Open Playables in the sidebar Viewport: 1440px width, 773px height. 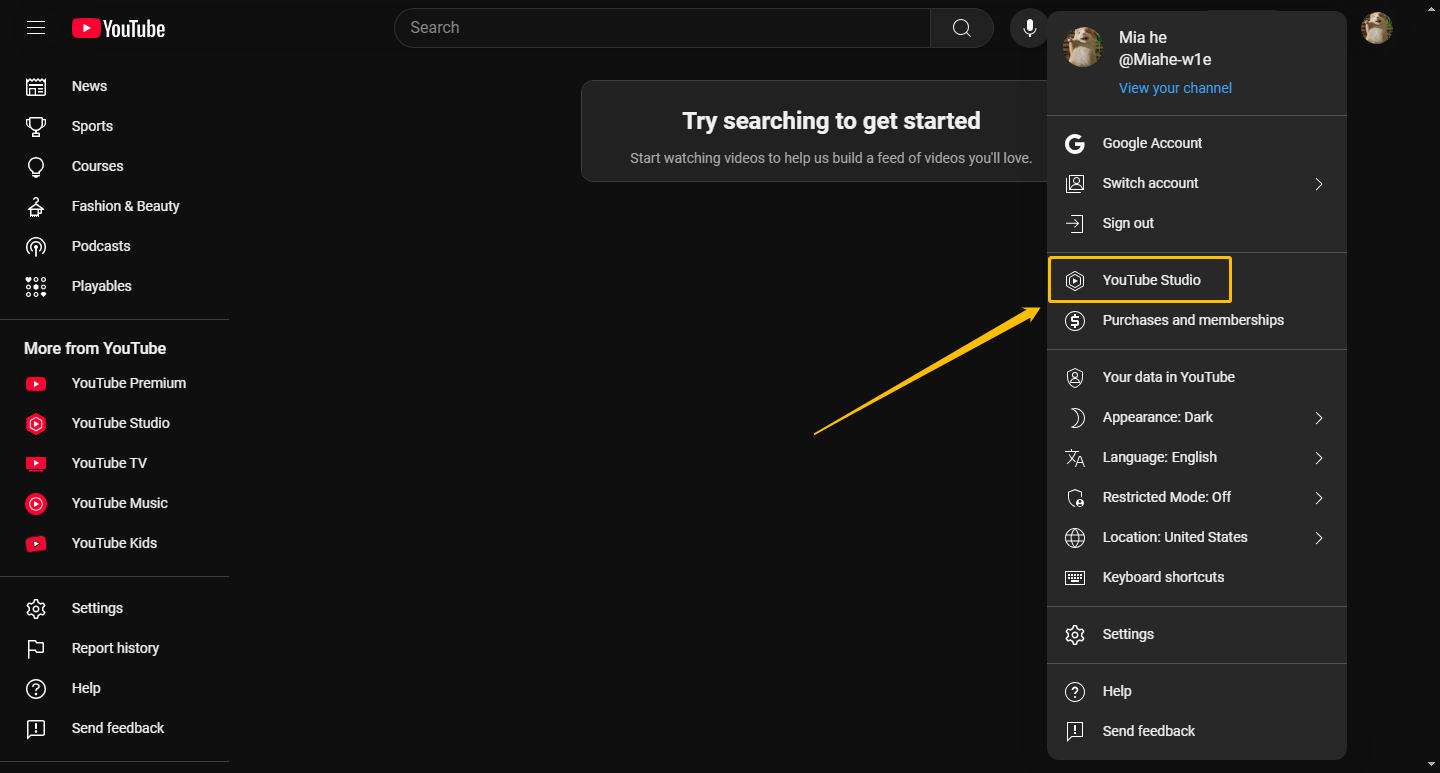(x=114, y=286)
